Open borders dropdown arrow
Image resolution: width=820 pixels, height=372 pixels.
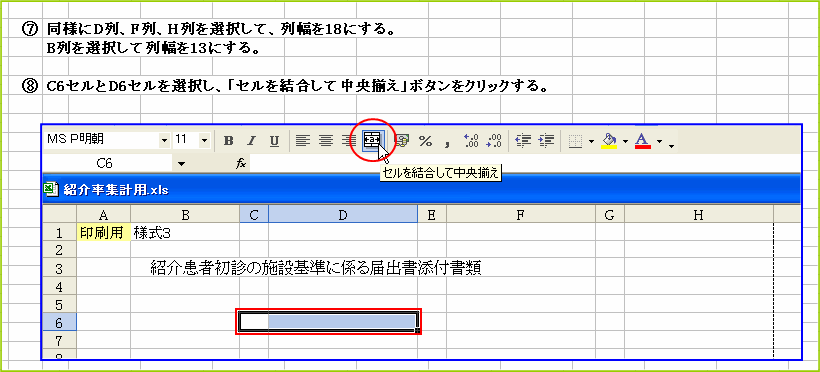tap(591, 141)
